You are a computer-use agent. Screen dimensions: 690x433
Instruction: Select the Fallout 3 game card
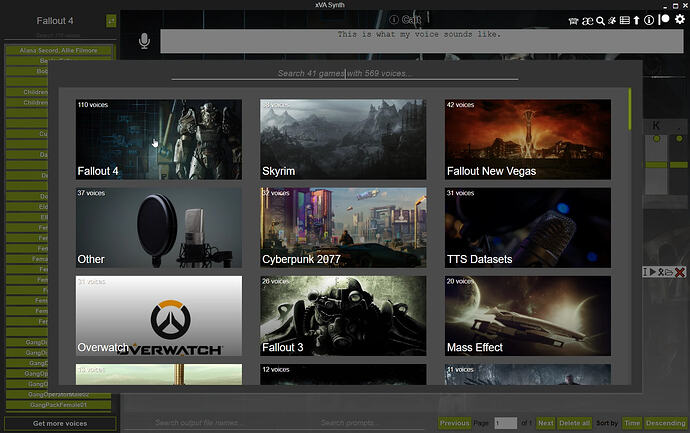click(343, 316)
